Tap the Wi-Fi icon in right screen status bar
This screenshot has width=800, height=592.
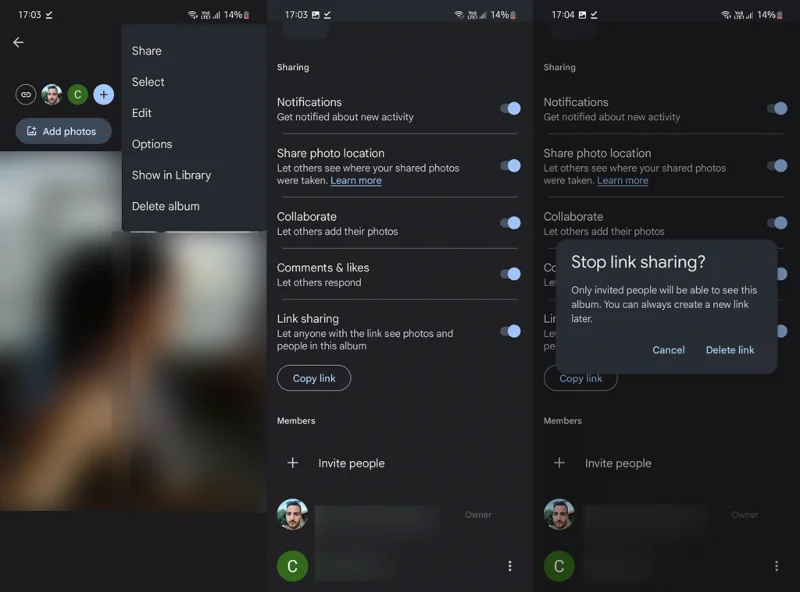tap(726, 15)
